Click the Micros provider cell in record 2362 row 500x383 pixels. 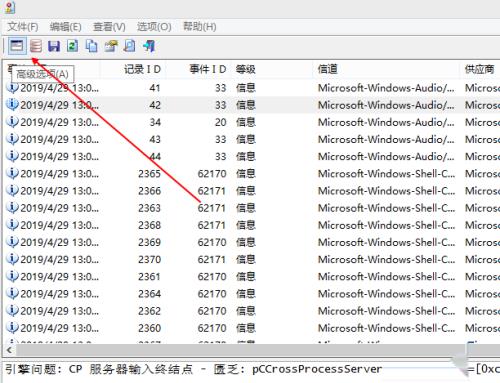click(482, 311)
